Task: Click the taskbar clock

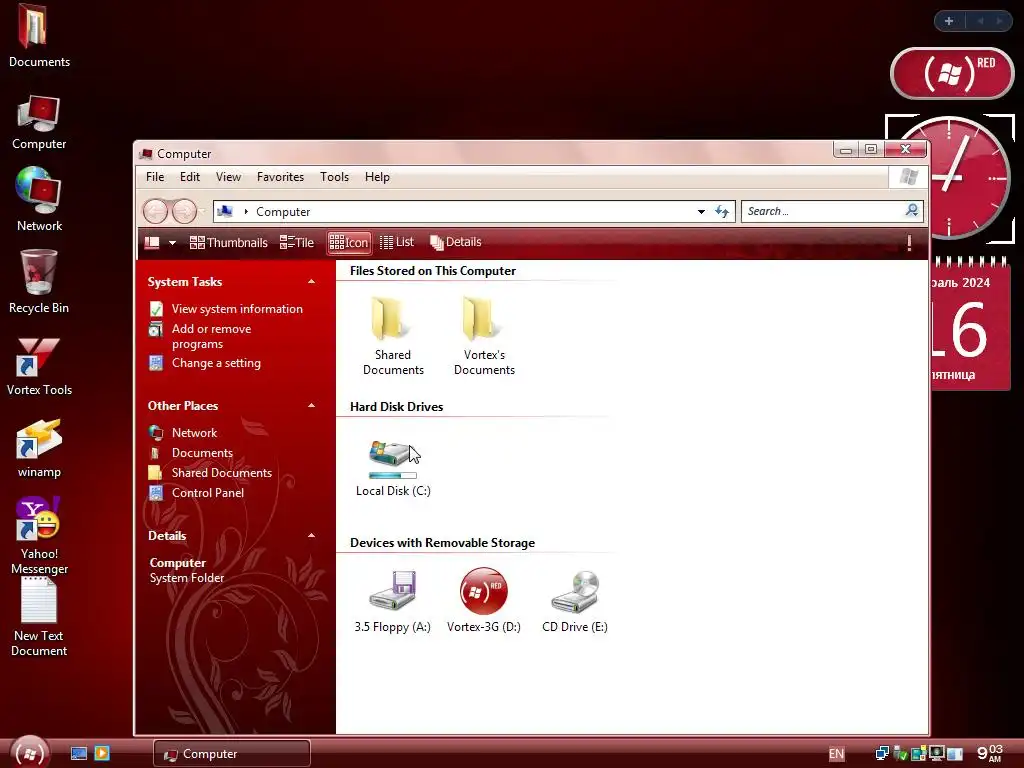Action: (990, 753)
